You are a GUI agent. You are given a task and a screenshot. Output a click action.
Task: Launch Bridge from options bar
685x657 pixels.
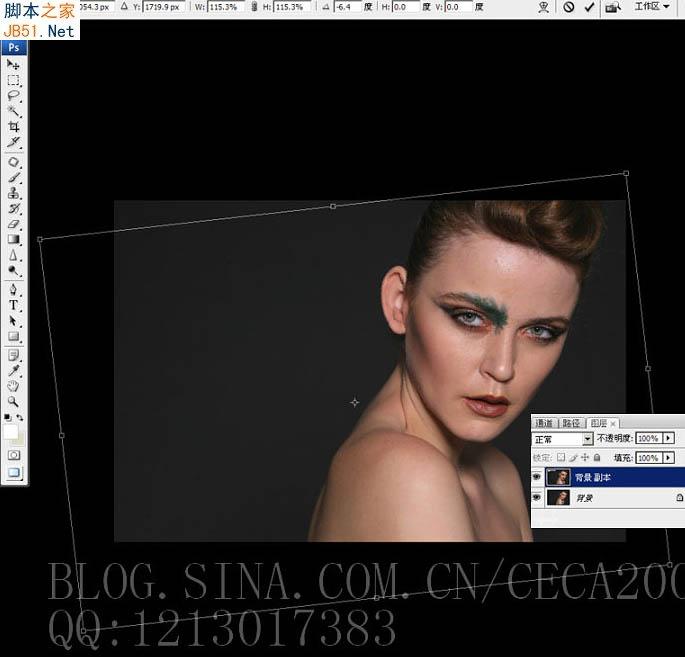[614, 7]
